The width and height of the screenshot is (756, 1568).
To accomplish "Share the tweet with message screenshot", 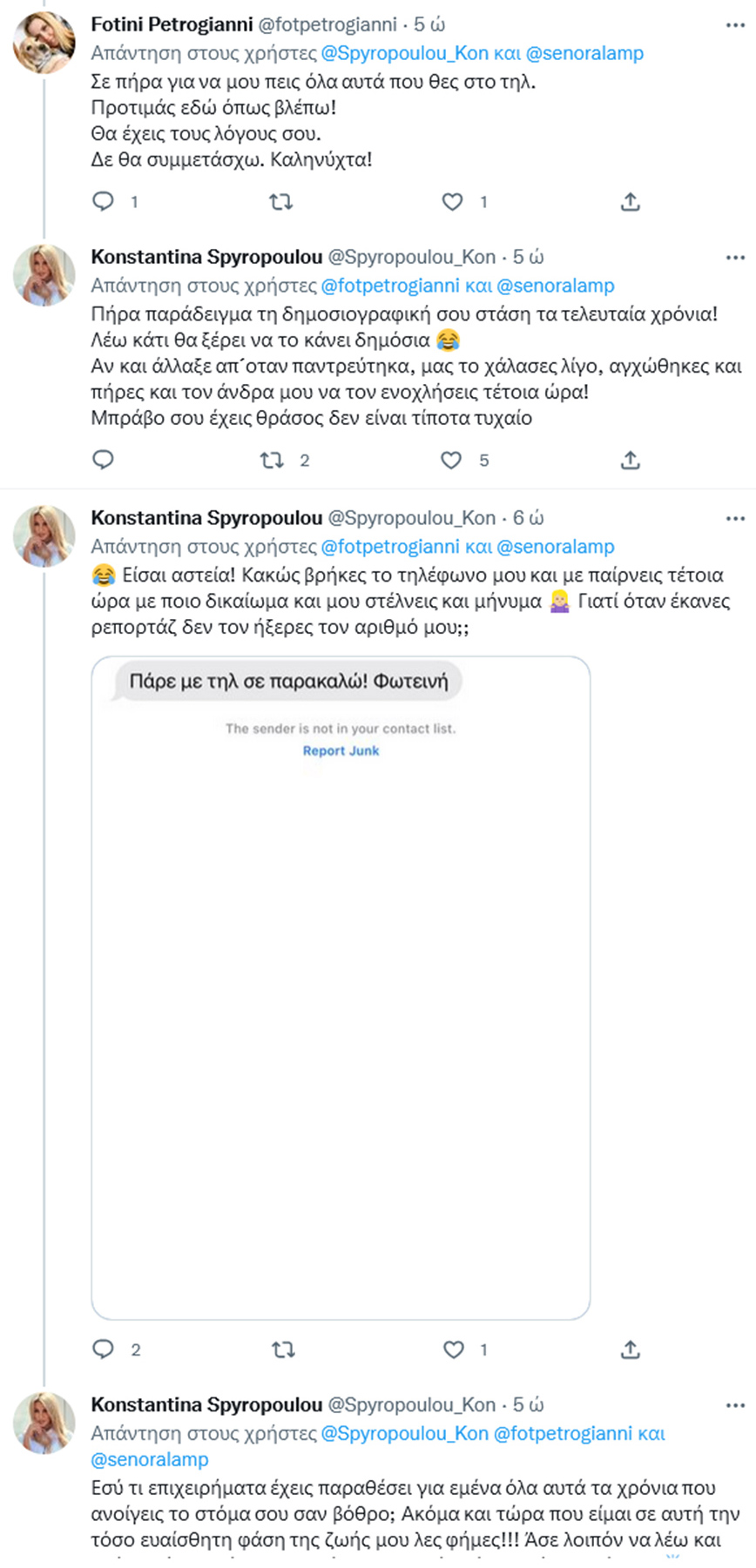I will [631, 1349].
